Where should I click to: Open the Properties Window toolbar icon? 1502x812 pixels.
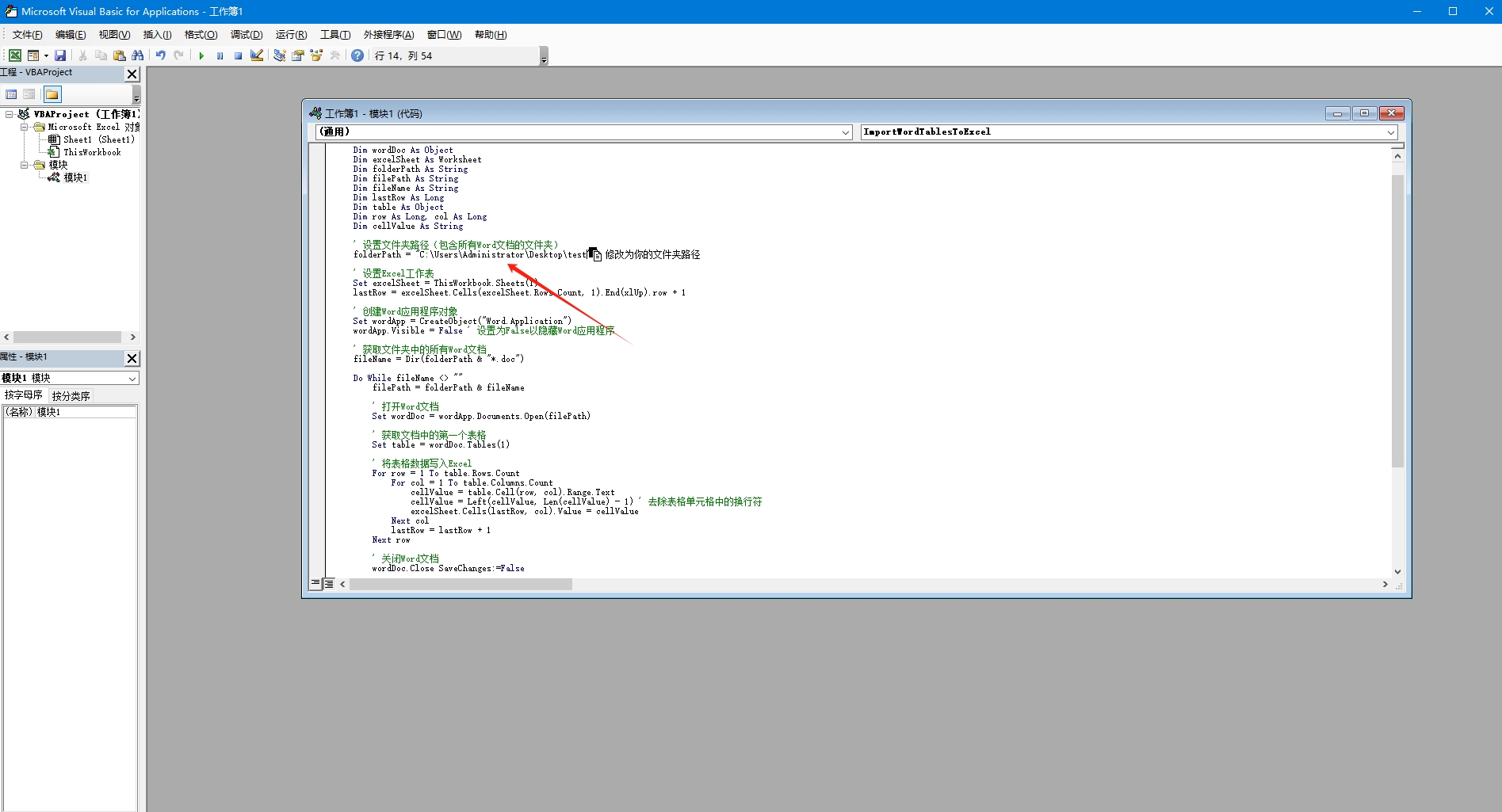pyautogui.click(x=298, y=55)
